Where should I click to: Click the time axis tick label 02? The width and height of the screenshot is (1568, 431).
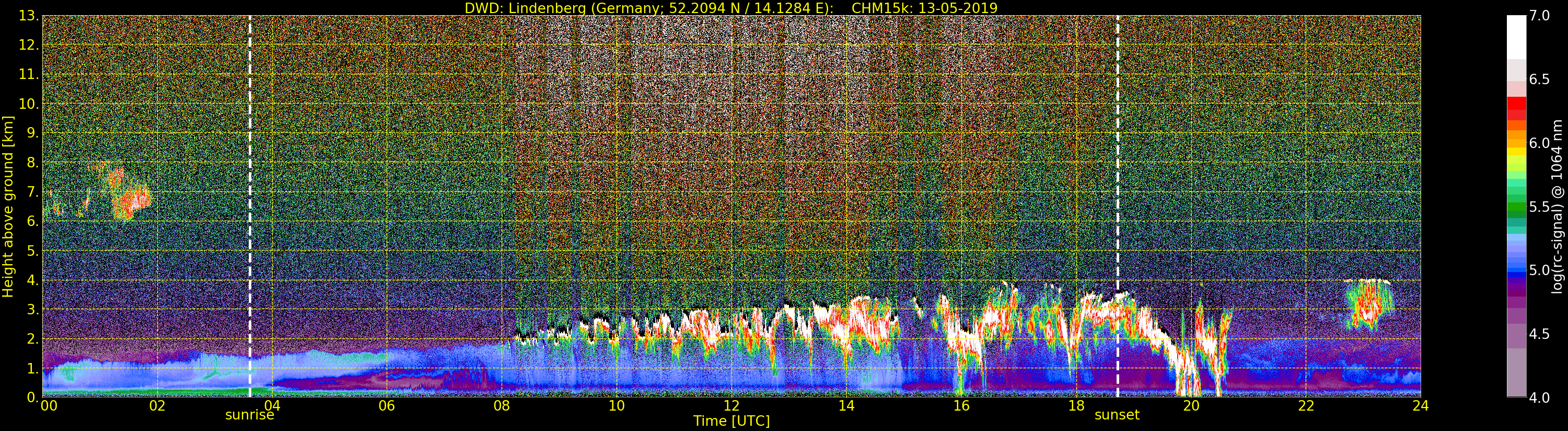pos(157,405)
